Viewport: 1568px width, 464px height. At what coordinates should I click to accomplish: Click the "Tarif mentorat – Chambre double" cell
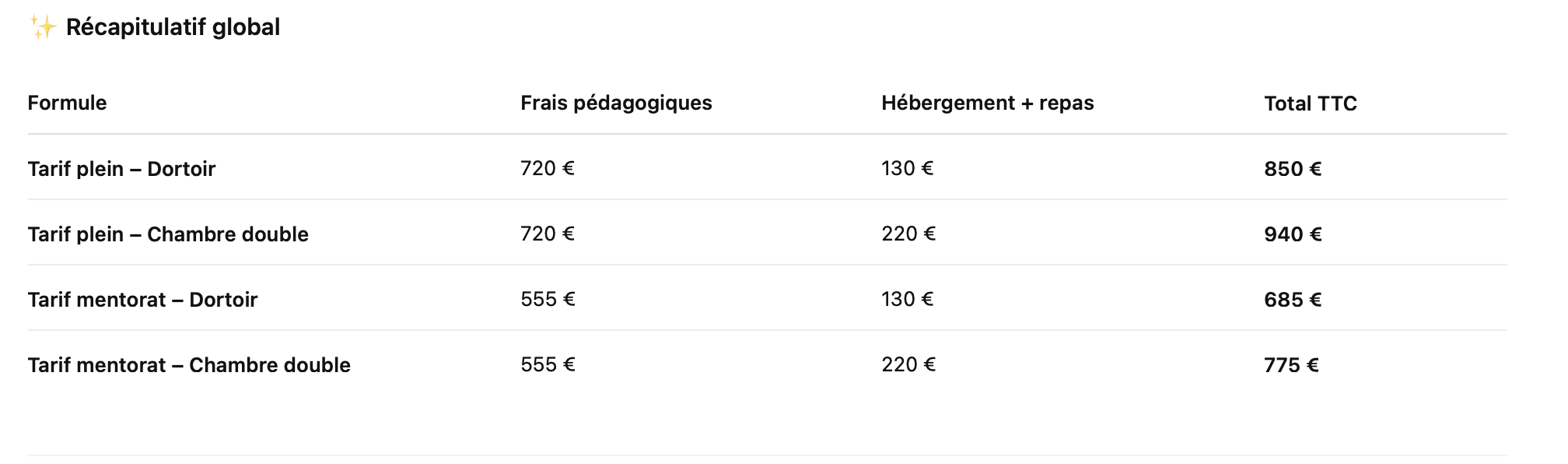coord(189,365)
